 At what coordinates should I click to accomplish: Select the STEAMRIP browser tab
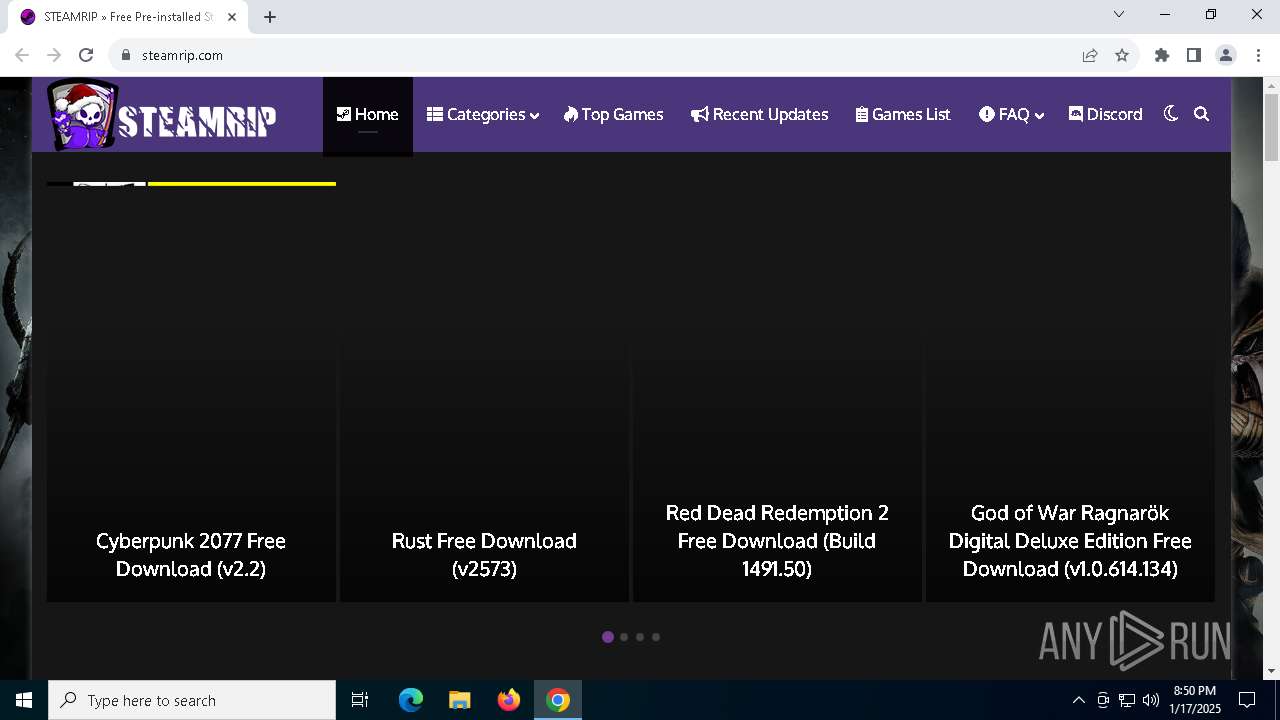click(128, 17)
